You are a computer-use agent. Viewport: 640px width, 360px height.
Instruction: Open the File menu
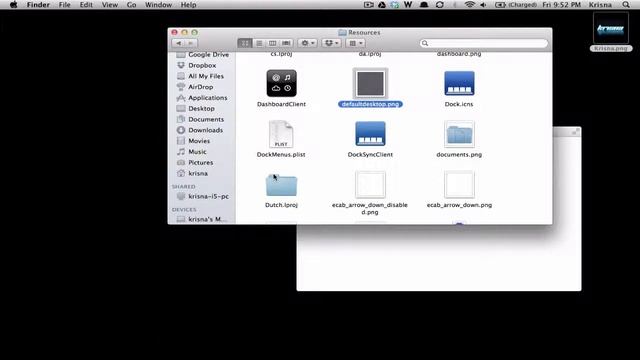pos(64,5)
